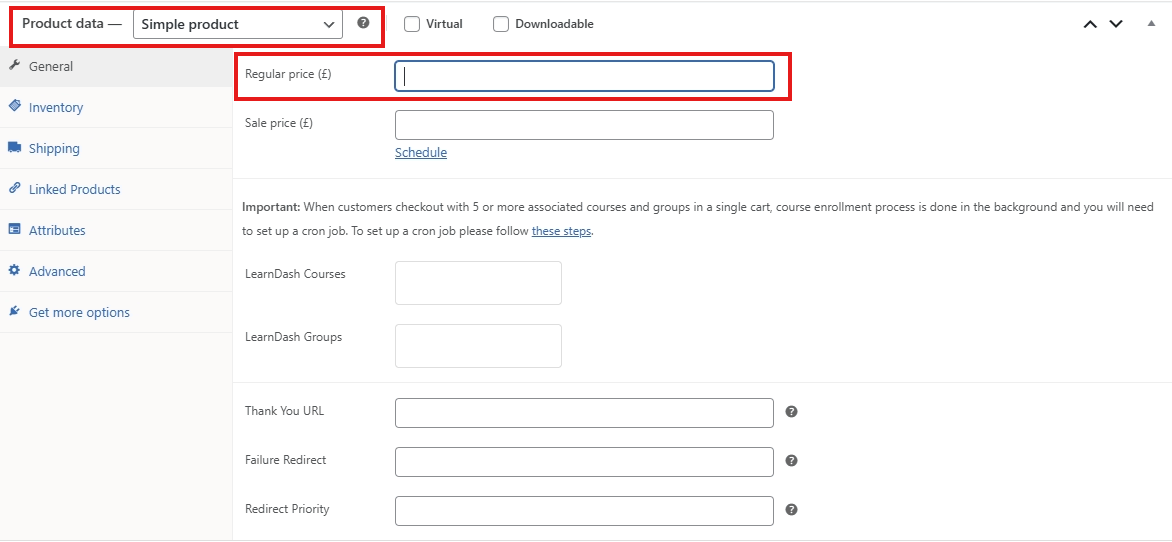This screenshot has width=1172, height=542.
Task: Select the Get more options tab
Action: (117, 312)
